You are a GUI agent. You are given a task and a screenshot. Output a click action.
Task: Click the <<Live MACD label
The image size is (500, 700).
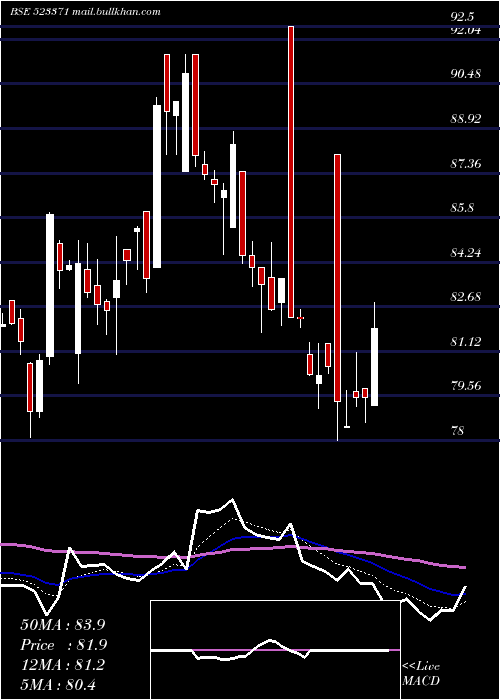coord(421,674)
